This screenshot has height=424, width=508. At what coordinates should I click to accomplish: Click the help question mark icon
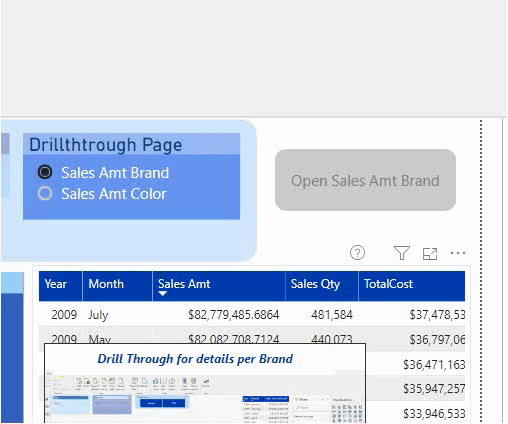click(357, 253)
